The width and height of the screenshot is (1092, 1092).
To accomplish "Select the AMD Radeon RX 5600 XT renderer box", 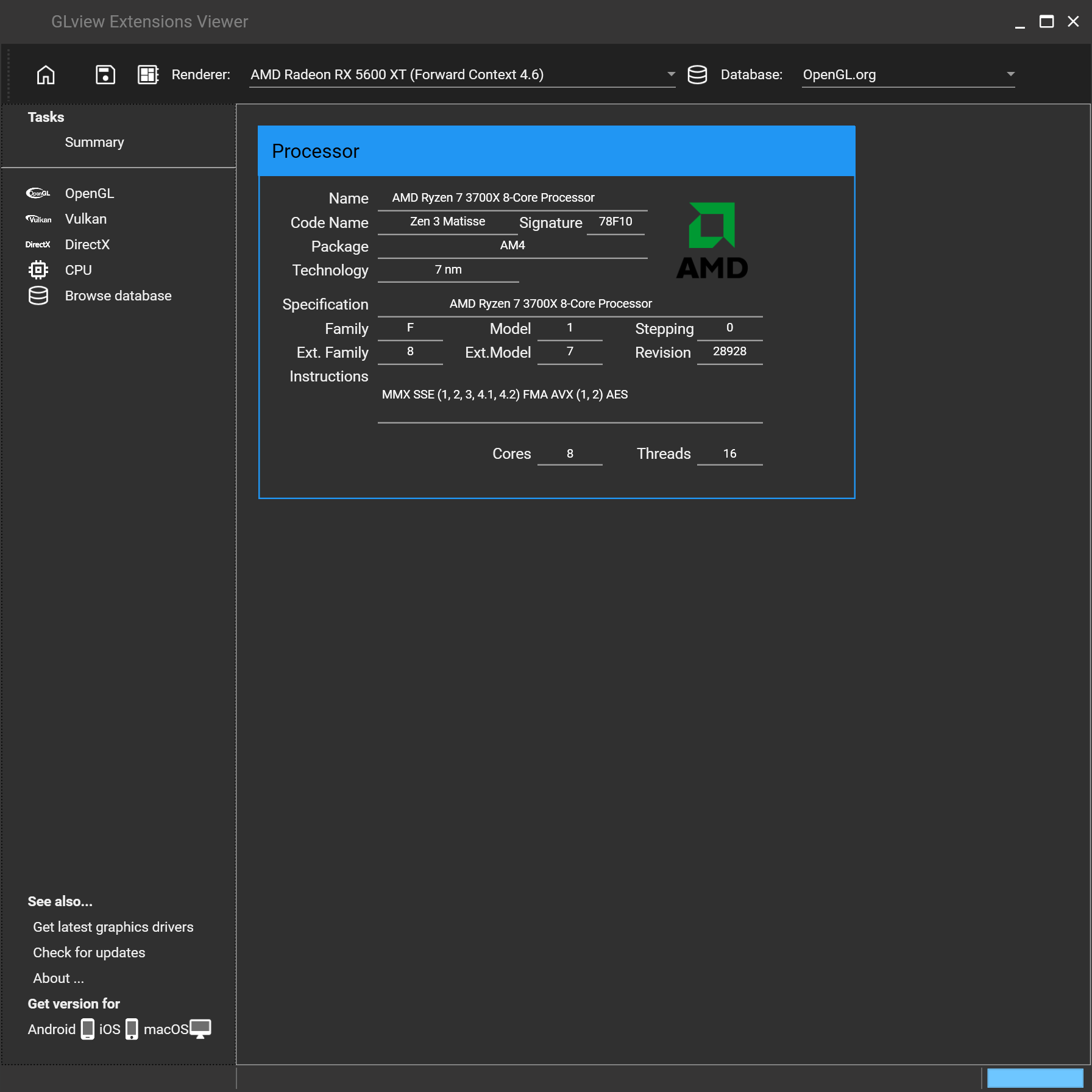I will (x=462, y=75).
